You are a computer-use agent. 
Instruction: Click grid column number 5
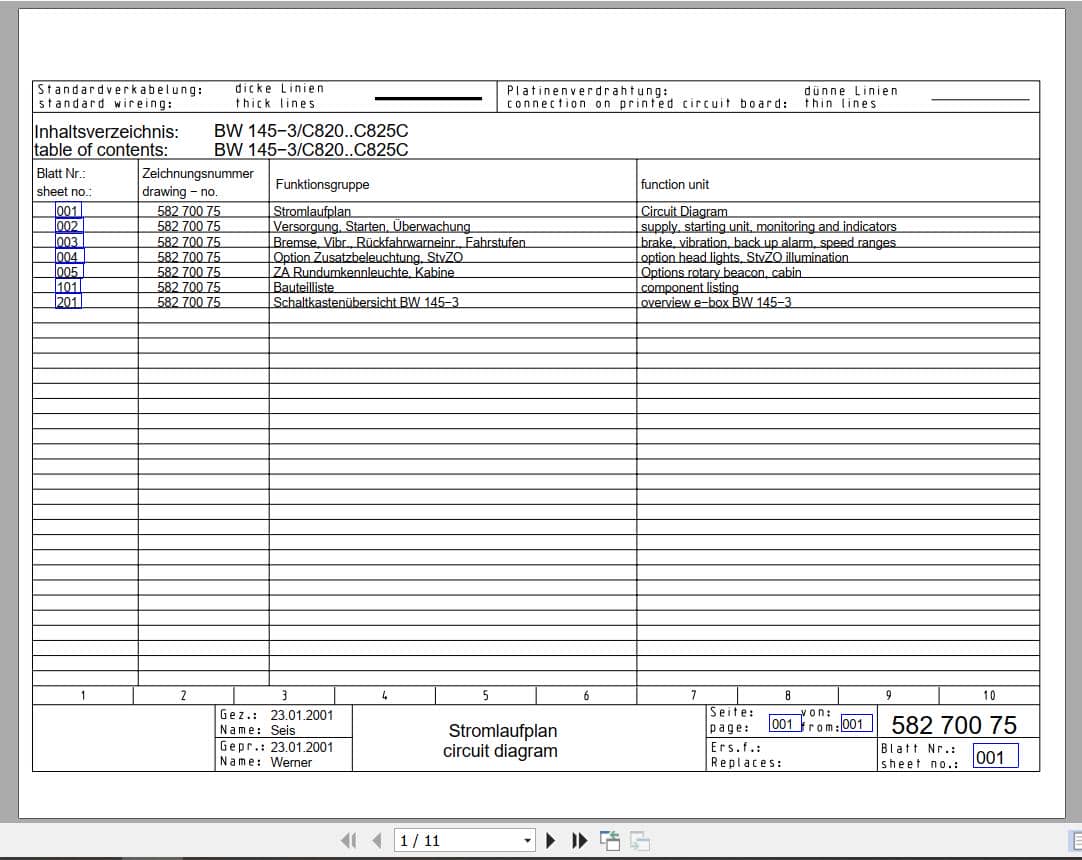(x=486, y=695)
